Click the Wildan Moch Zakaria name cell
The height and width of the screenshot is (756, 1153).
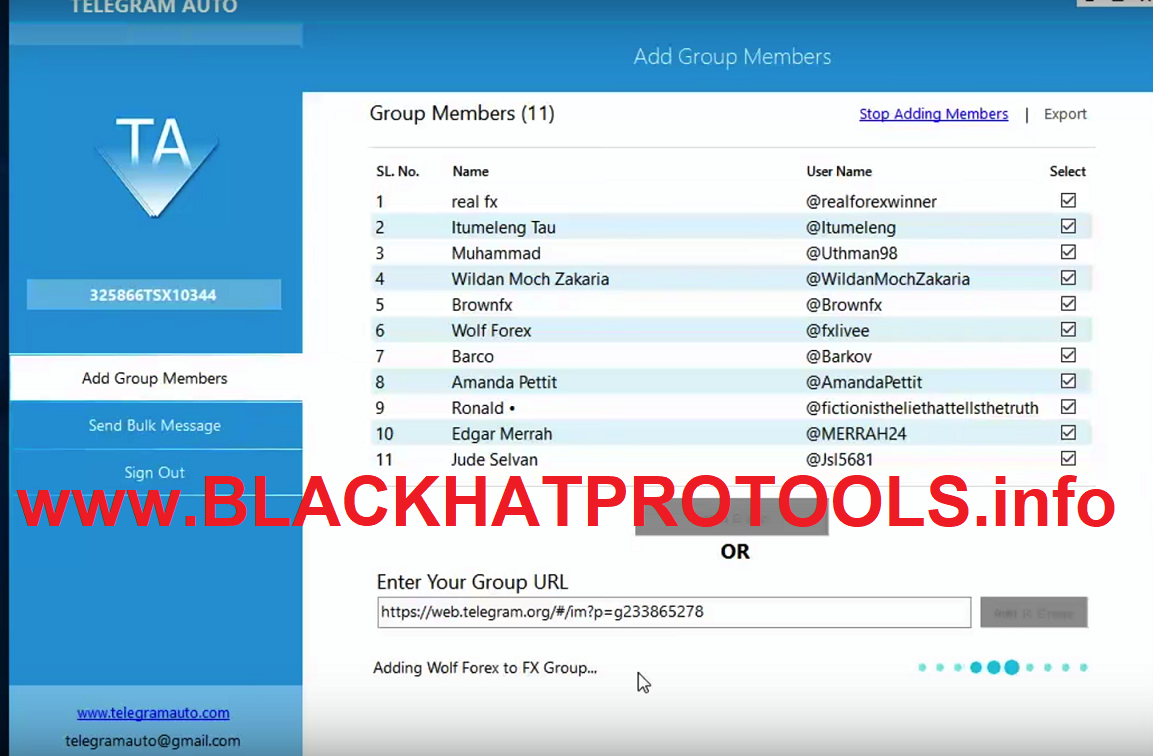click(x=530, y=279)
